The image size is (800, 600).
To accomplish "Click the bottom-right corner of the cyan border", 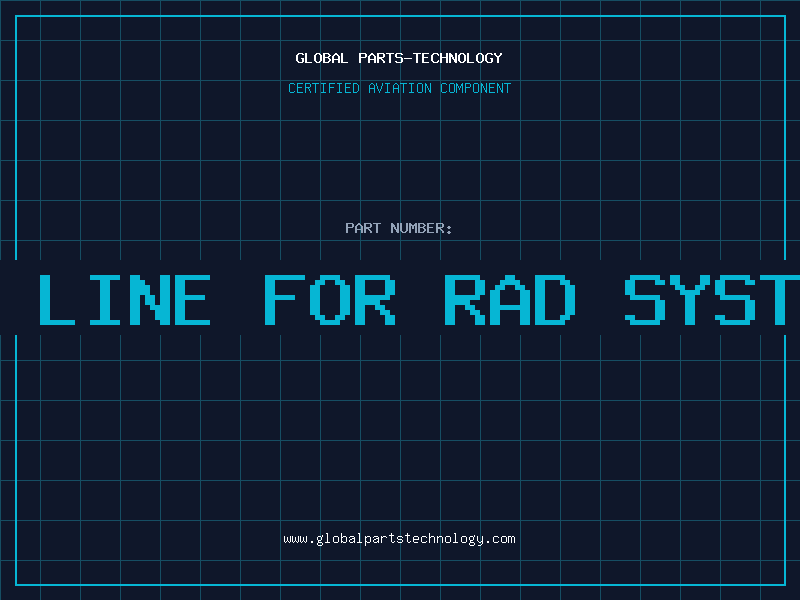I will pos(784,584).
